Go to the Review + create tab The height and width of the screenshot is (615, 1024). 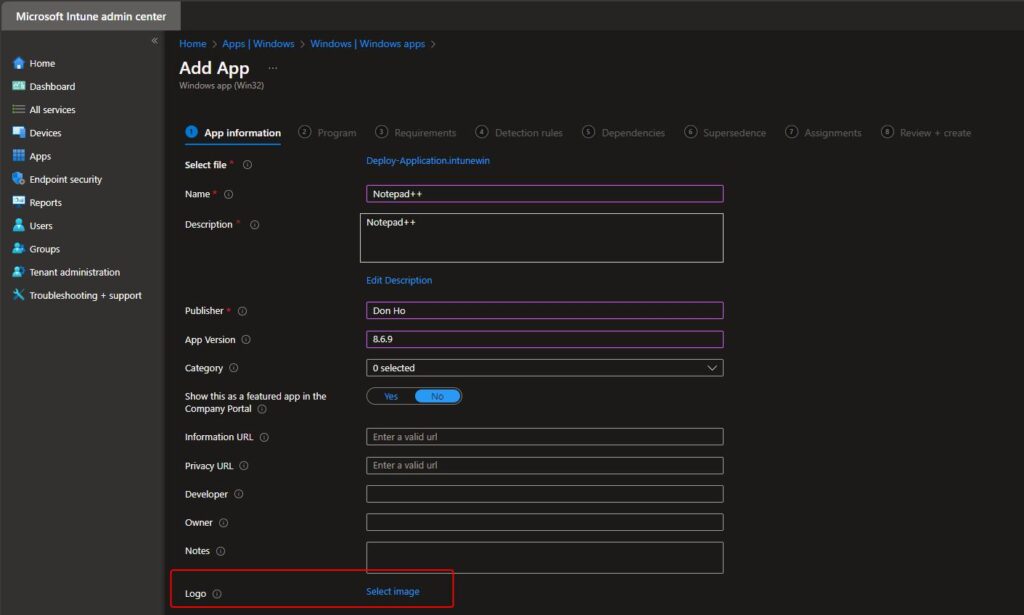(926, 133)
